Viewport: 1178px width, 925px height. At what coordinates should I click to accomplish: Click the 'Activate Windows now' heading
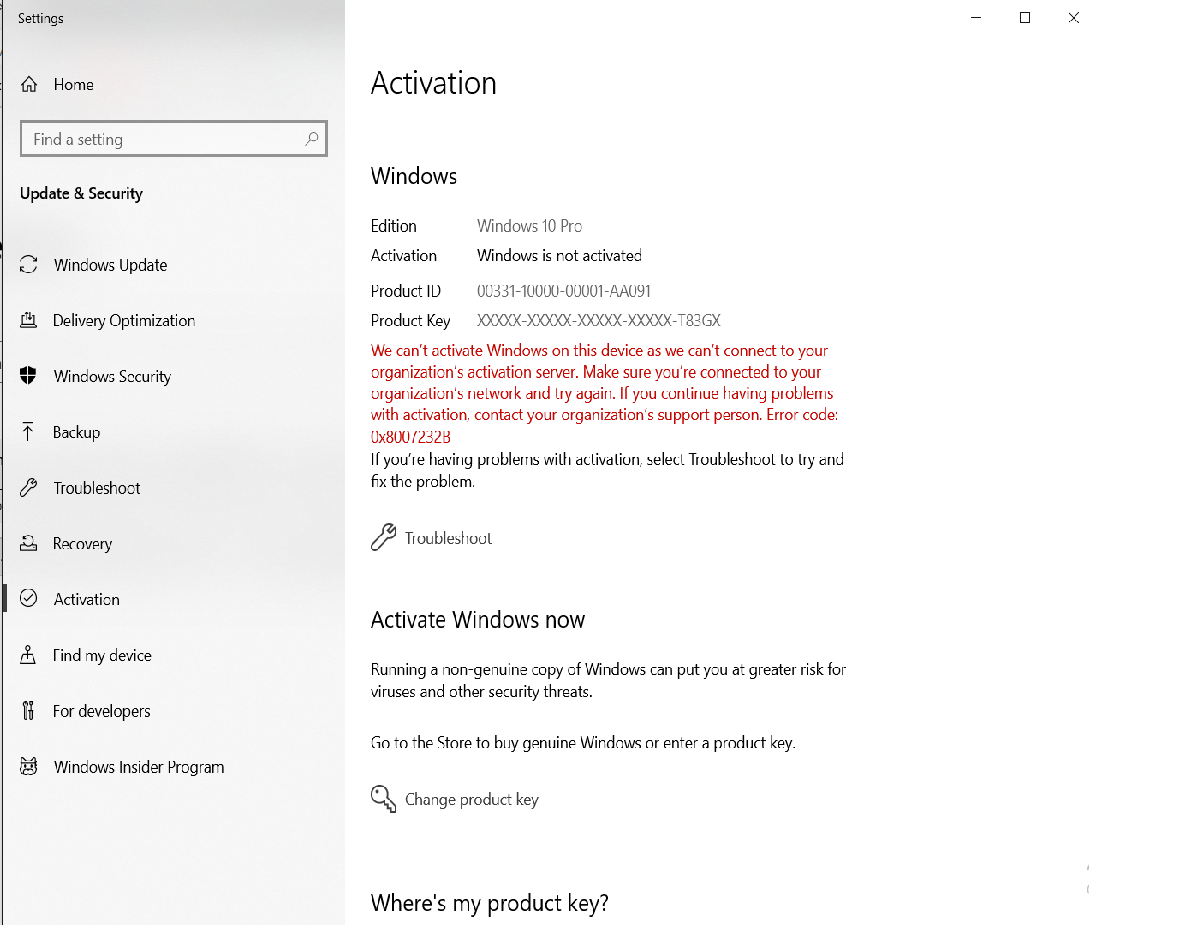[478, 620]
